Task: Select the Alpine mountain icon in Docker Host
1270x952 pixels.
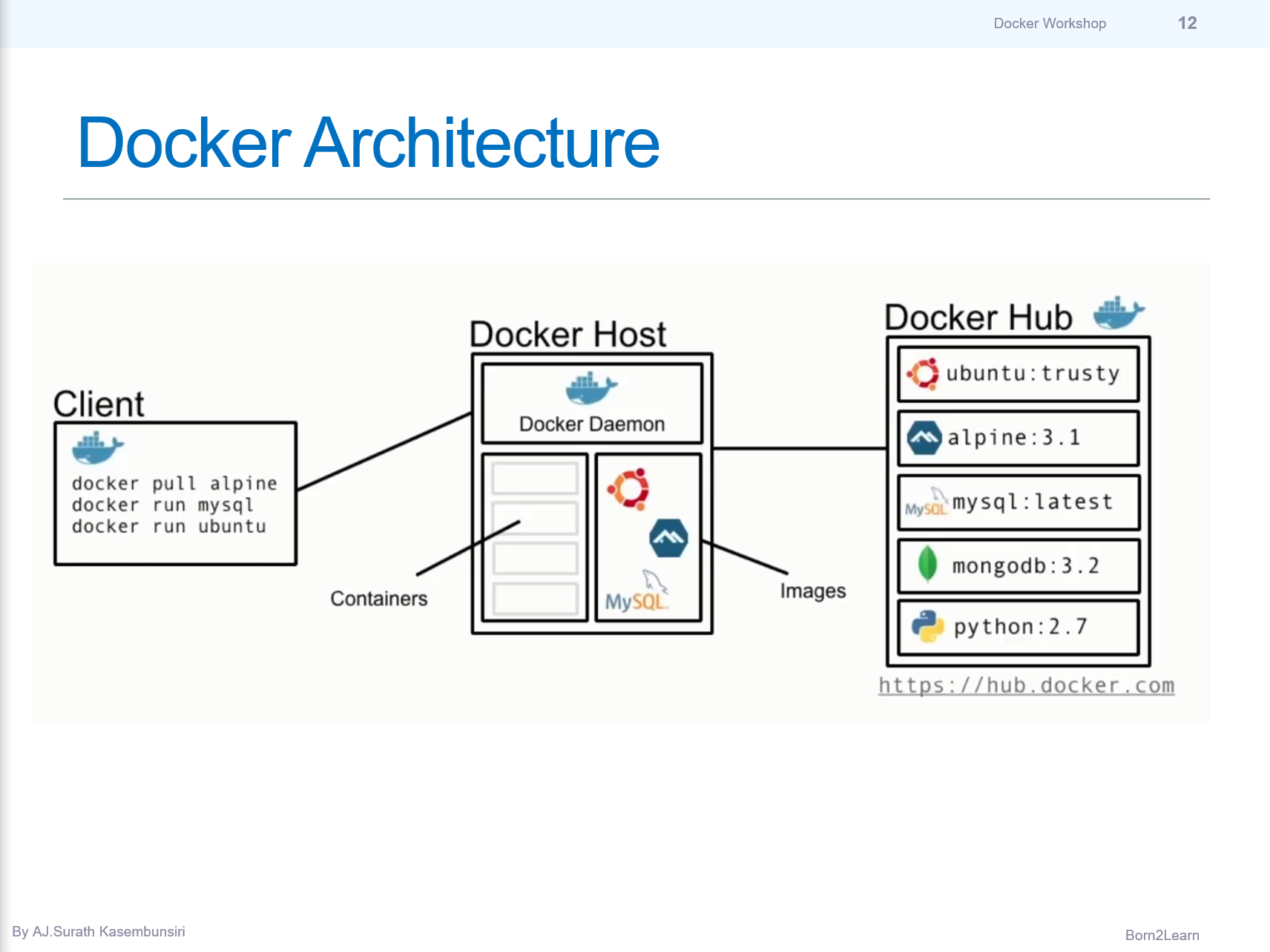Action: (x=667, y=536)
